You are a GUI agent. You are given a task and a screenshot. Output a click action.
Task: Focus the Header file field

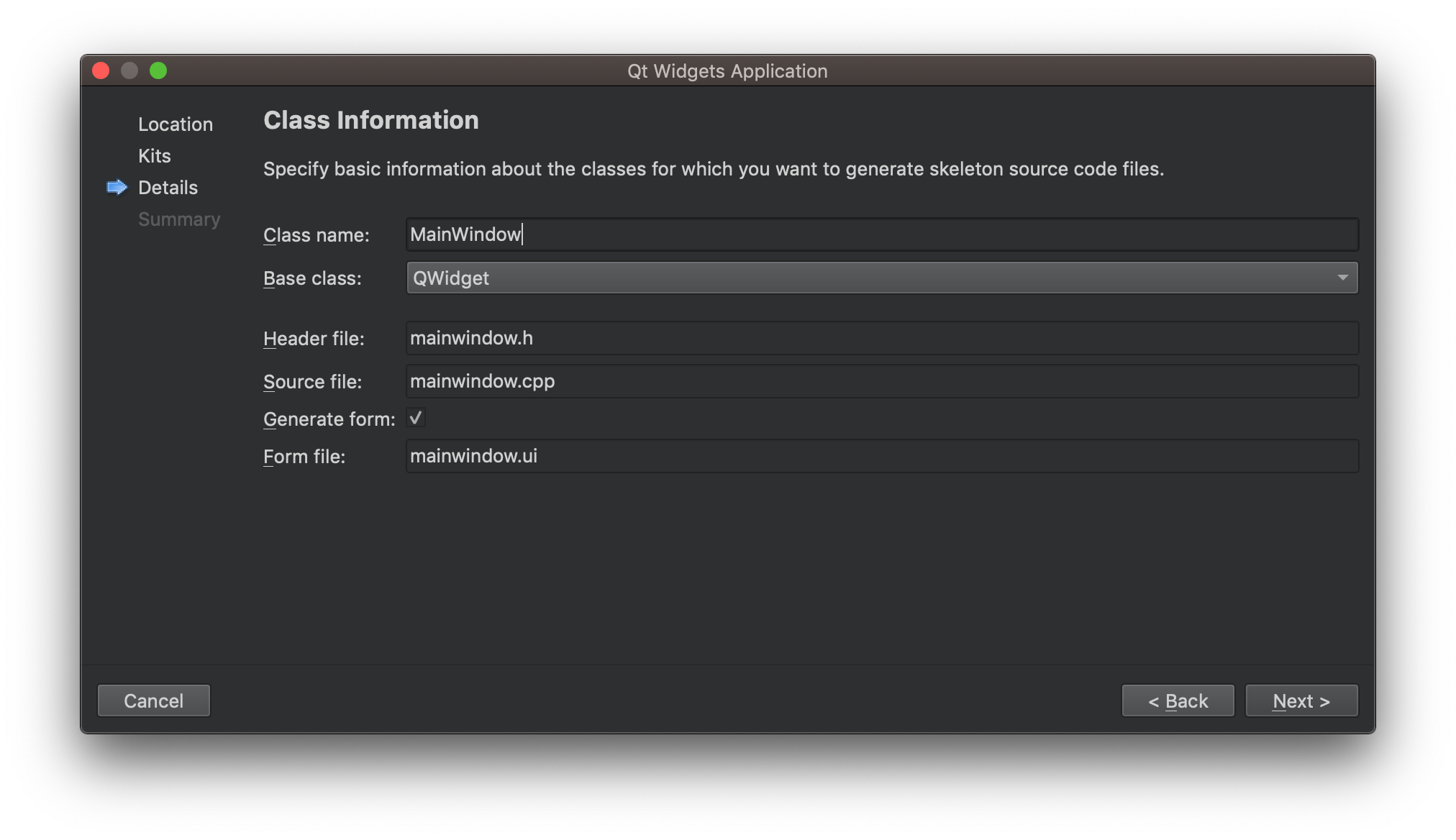coord(882,338)
